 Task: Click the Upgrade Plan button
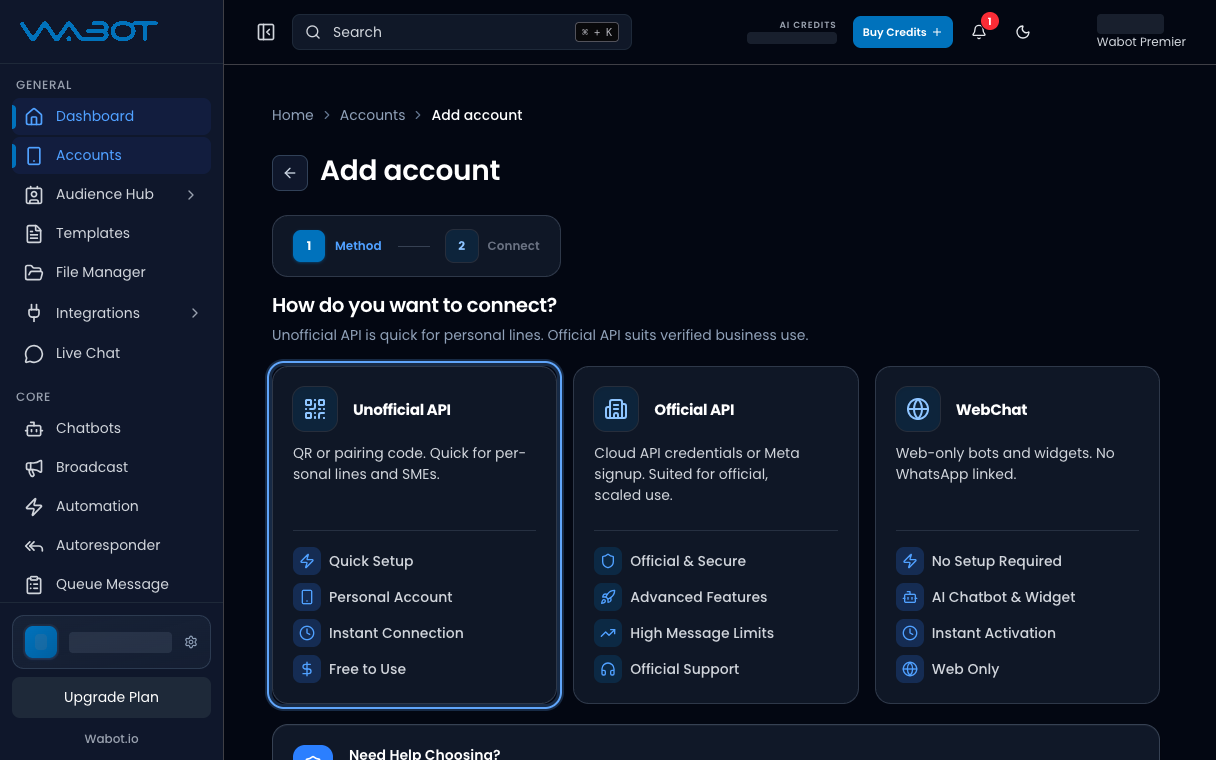click(x=111, y=697)
